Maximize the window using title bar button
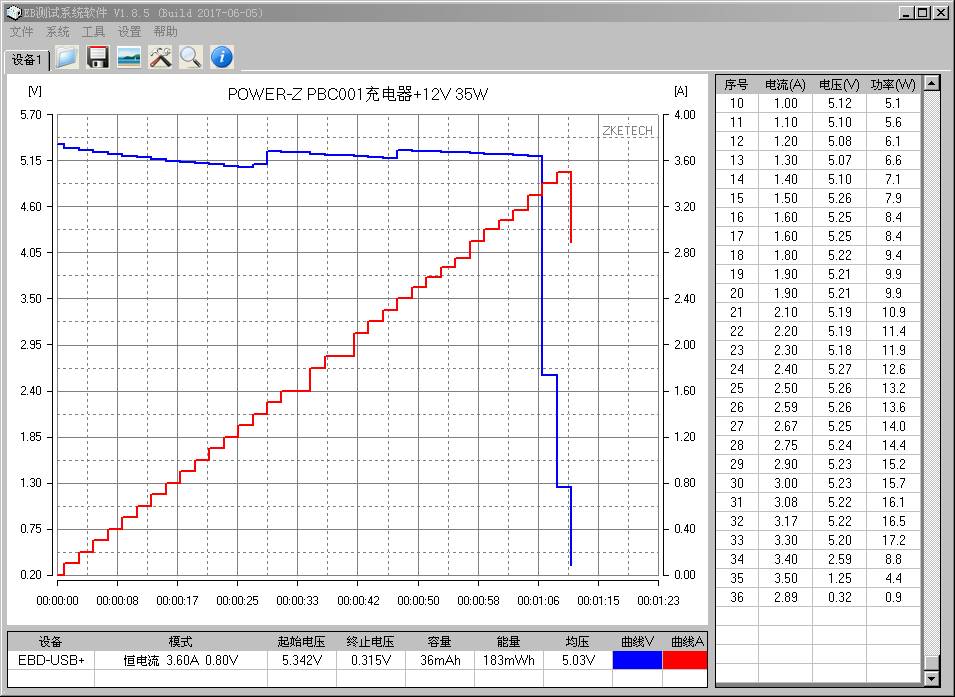955x697 pixels. (923, 12)
